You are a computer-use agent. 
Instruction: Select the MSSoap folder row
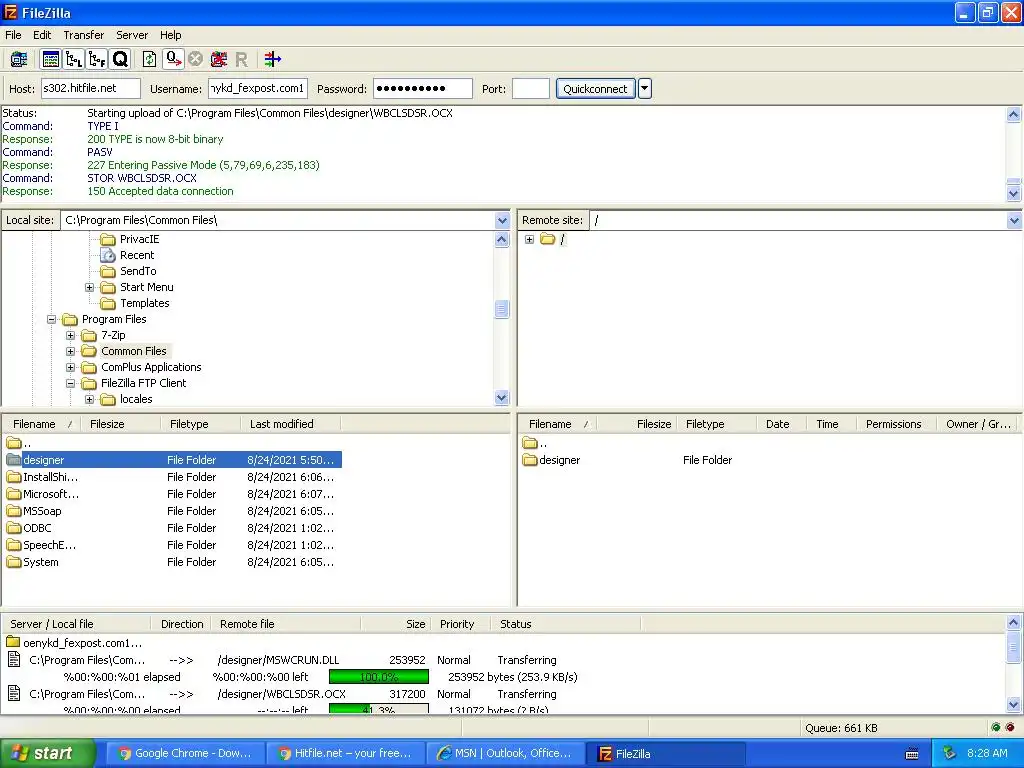[173, 511]
